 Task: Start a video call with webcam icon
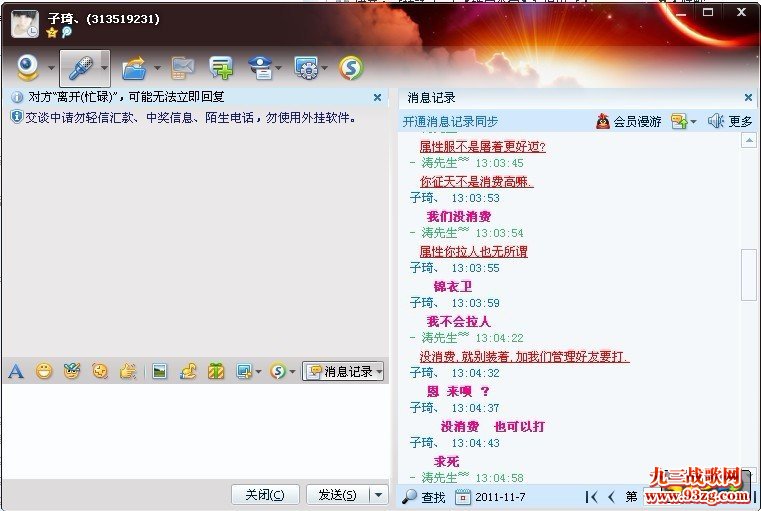28,68
